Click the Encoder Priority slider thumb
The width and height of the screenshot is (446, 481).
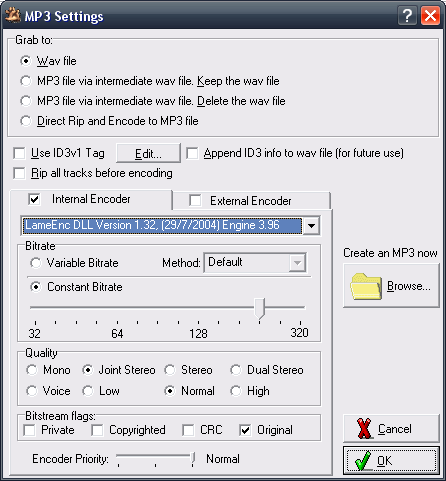tap(193, 459)
